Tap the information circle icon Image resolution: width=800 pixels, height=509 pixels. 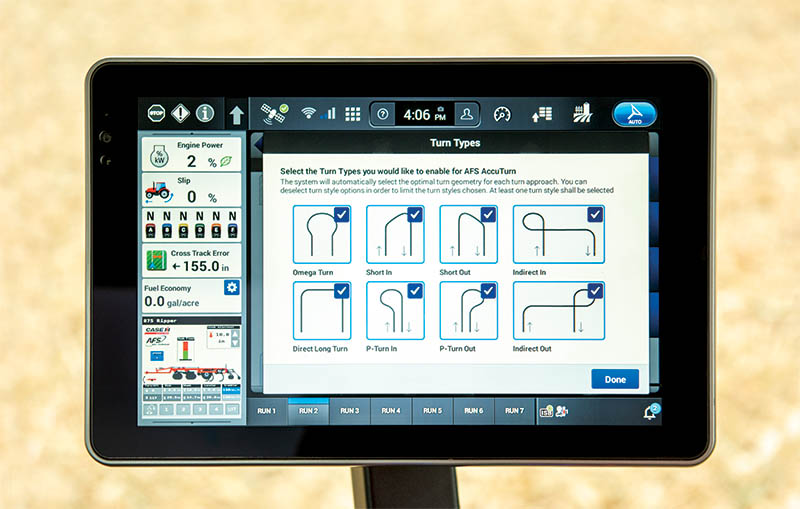point(205,114)
